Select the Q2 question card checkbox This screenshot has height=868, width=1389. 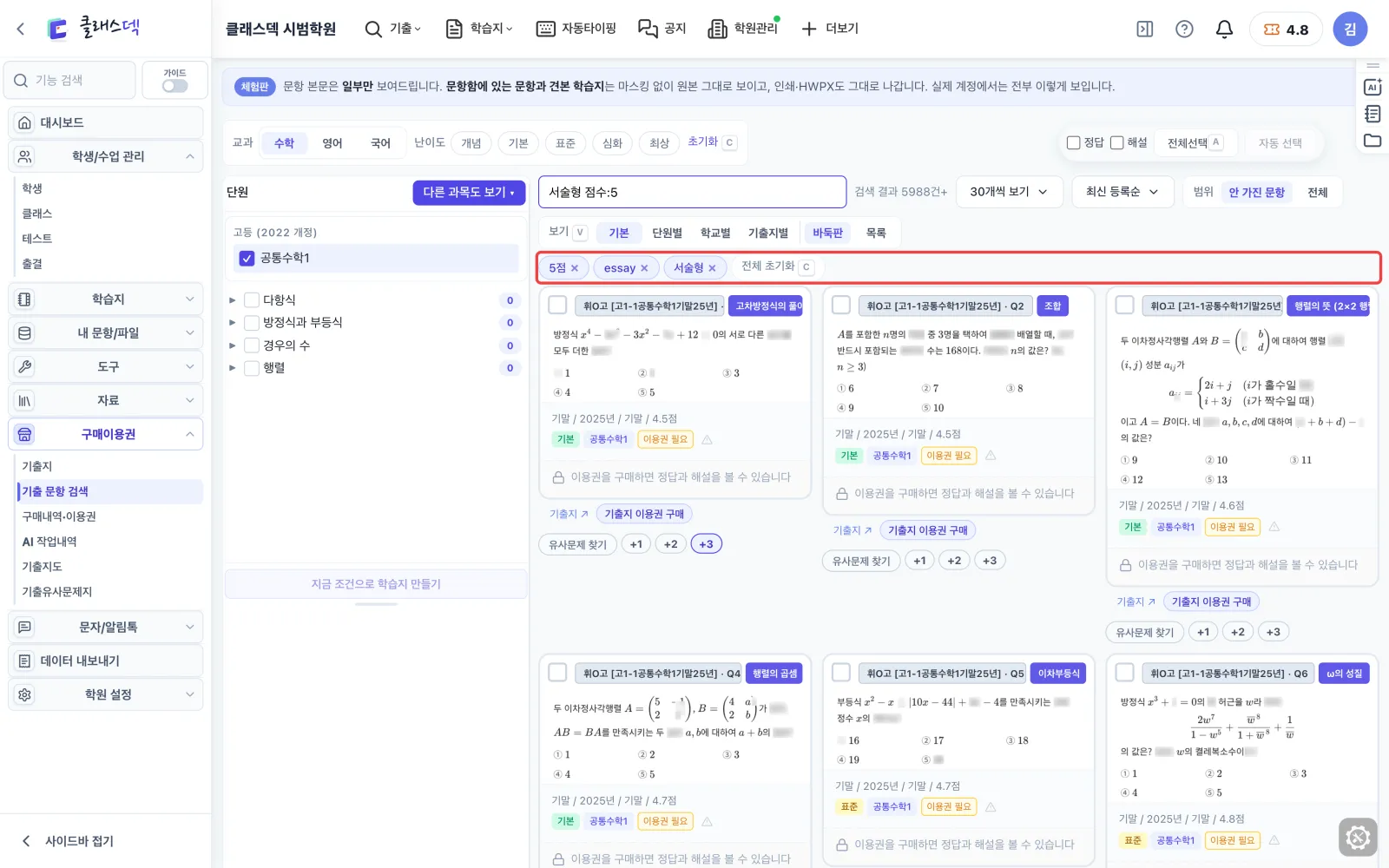point(841,305)
